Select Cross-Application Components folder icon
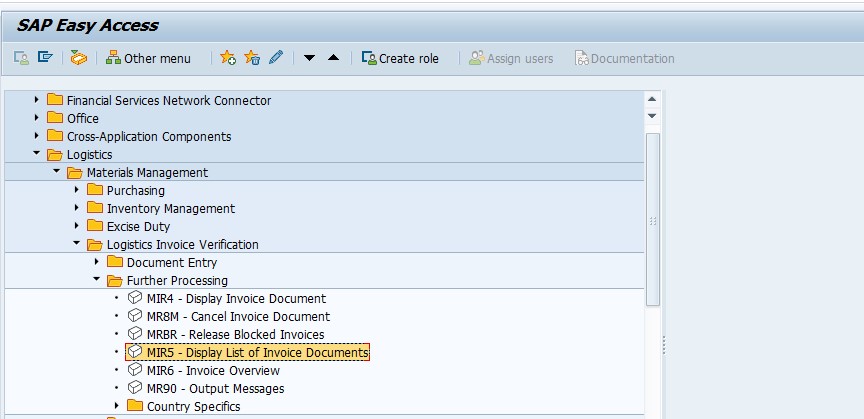The image size is (864, 419). pos(55,136)
